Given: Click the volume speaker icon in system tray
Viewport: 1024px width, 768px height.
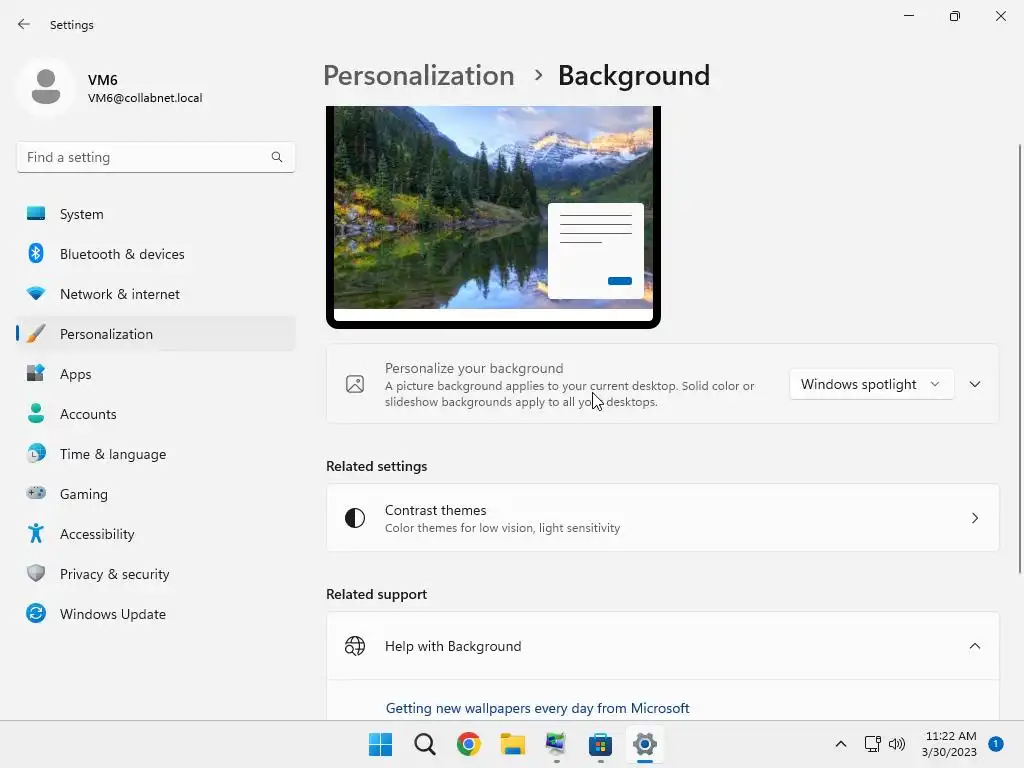Looking at the screenshot, I should pos(897,744).
